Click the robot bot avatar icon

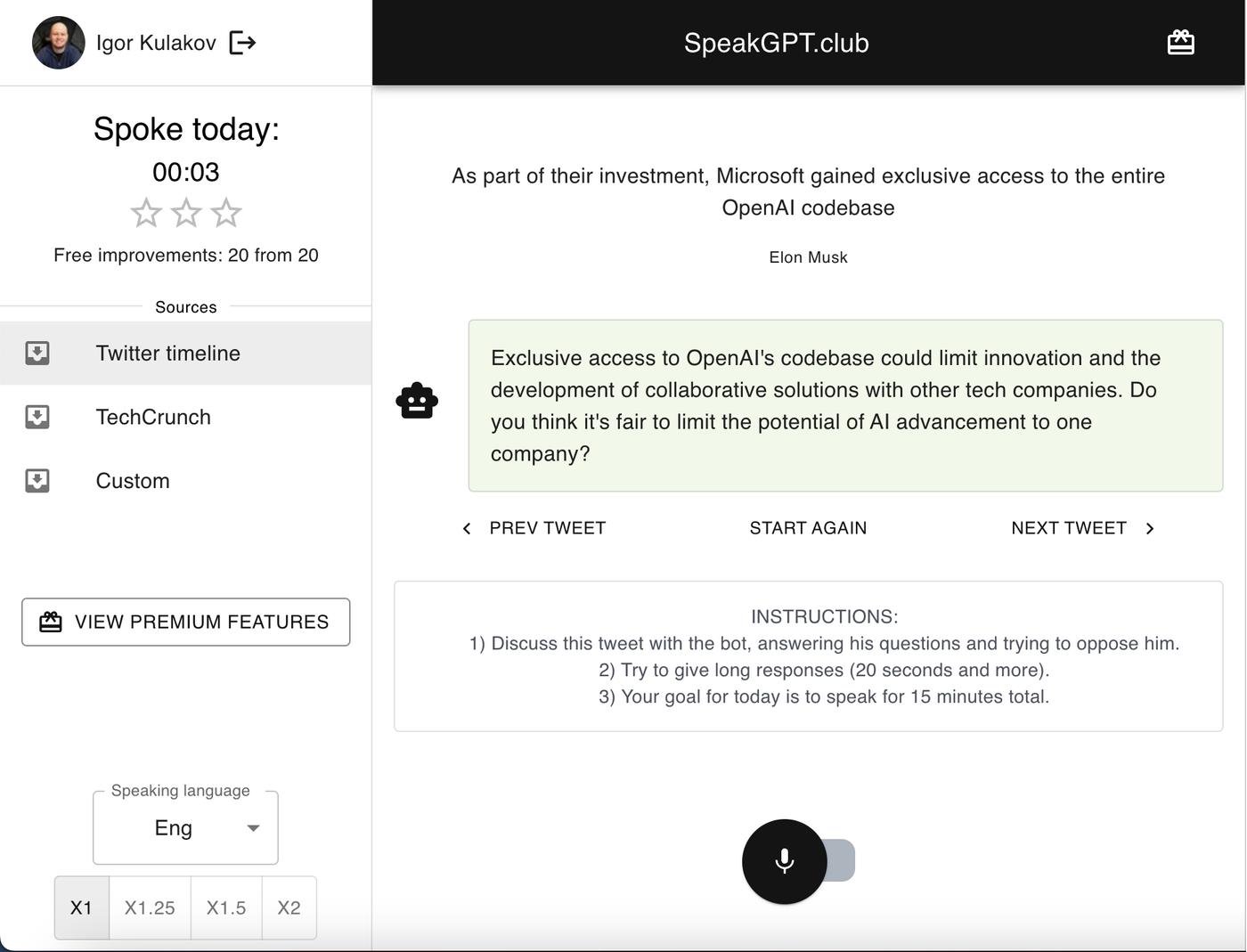(x=417, y=402)
